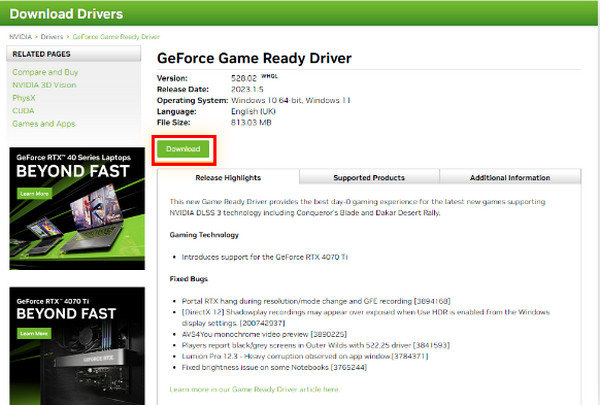Click the Outer Wilds black screens bug entry

tap(316, 345)
